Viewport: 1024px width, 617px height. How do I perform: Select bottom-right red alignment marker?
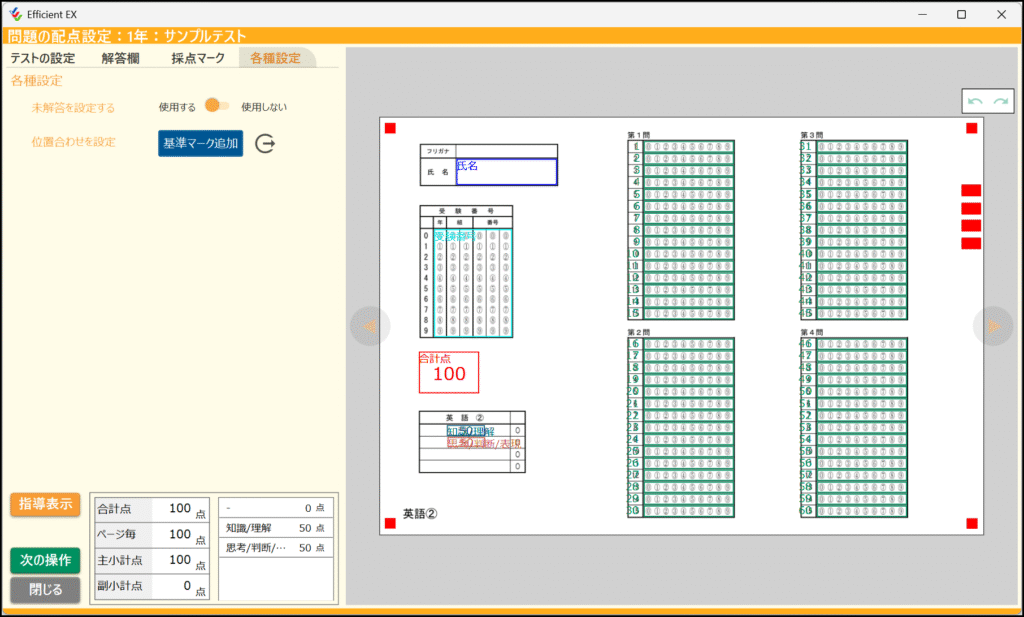(x=971, y=523)
